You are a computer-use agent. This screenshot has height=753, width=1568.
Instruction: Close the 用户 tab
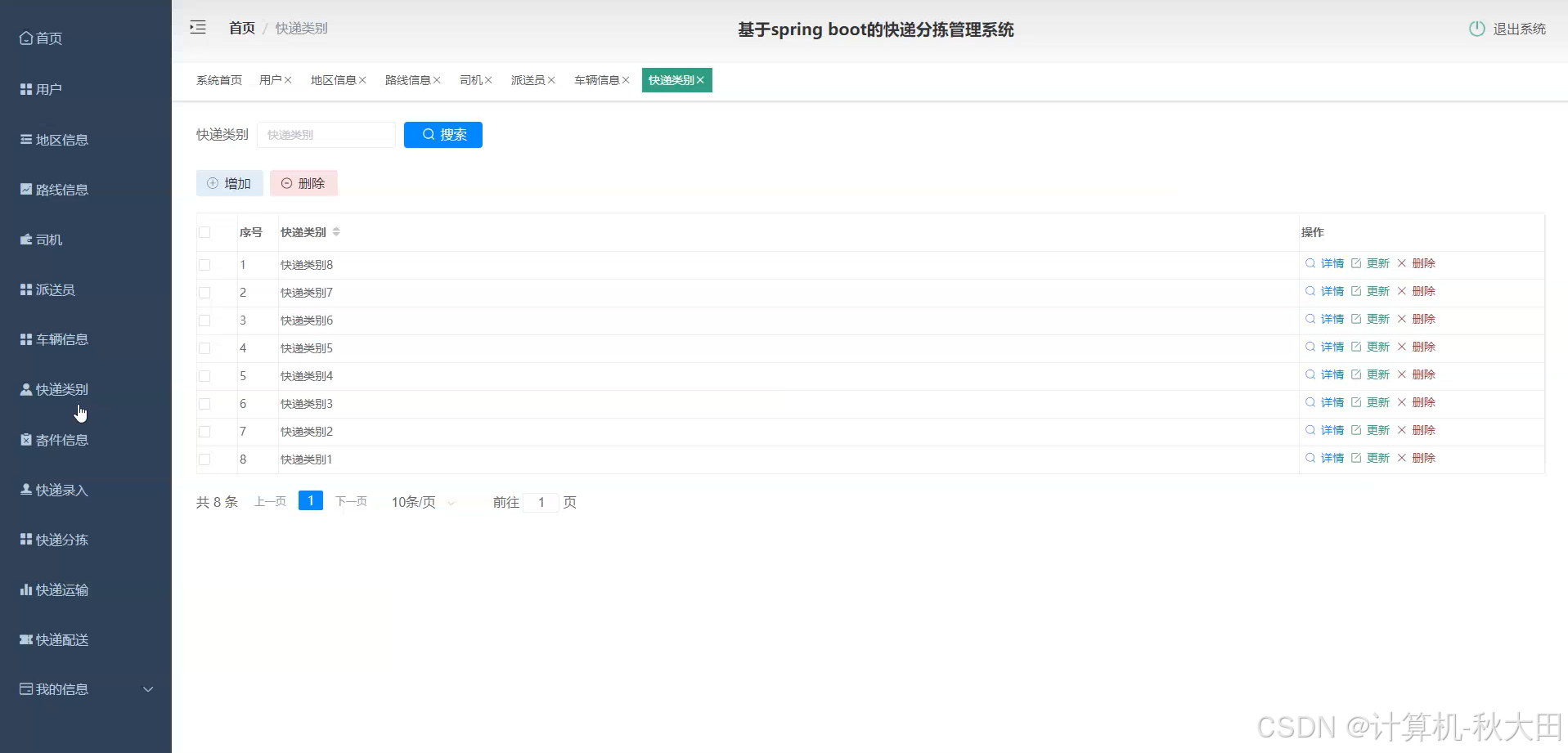tap(288, 80)
